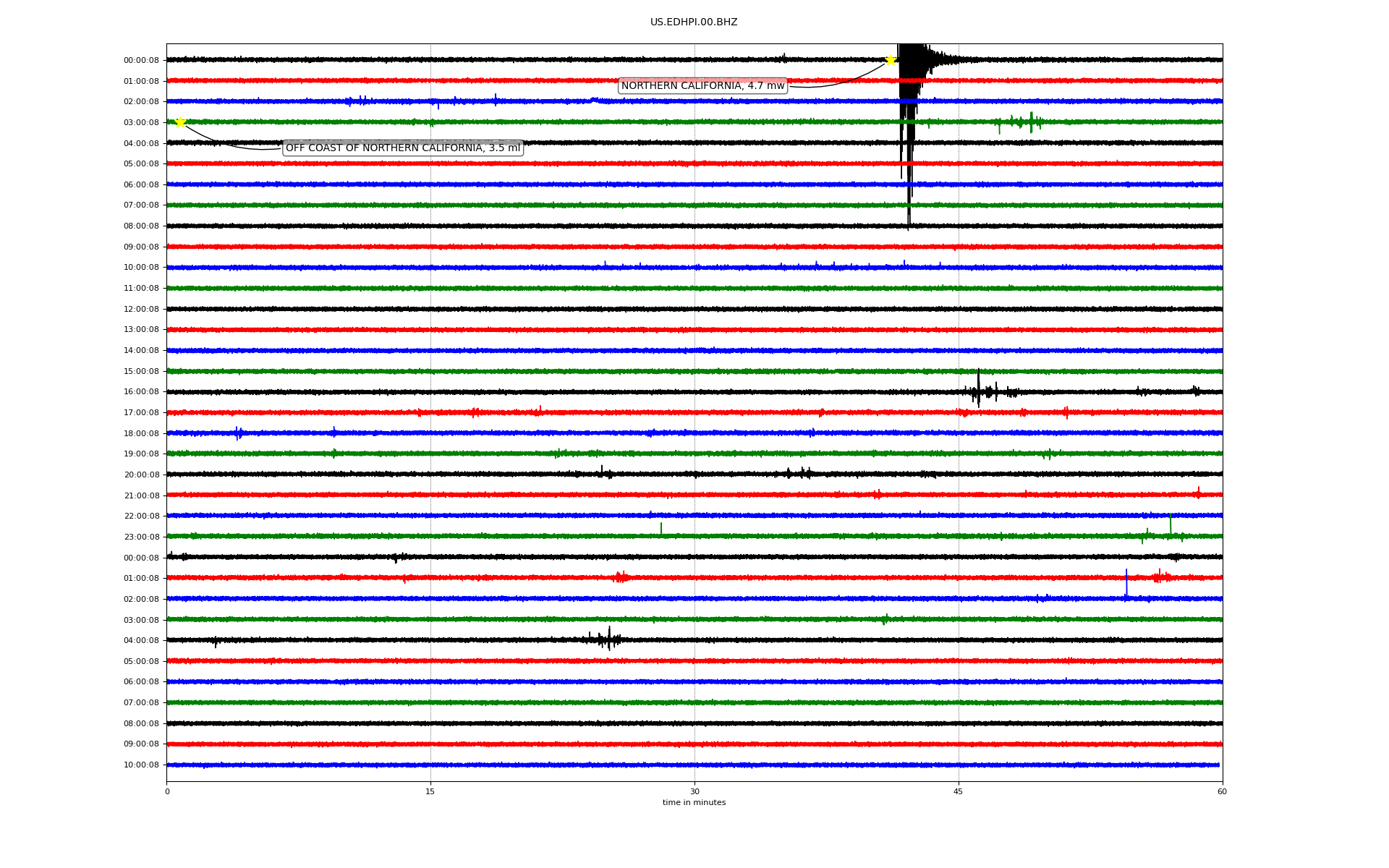Click the yellow star near Northern California label
Screen dimensions: 1389x868
891,60
